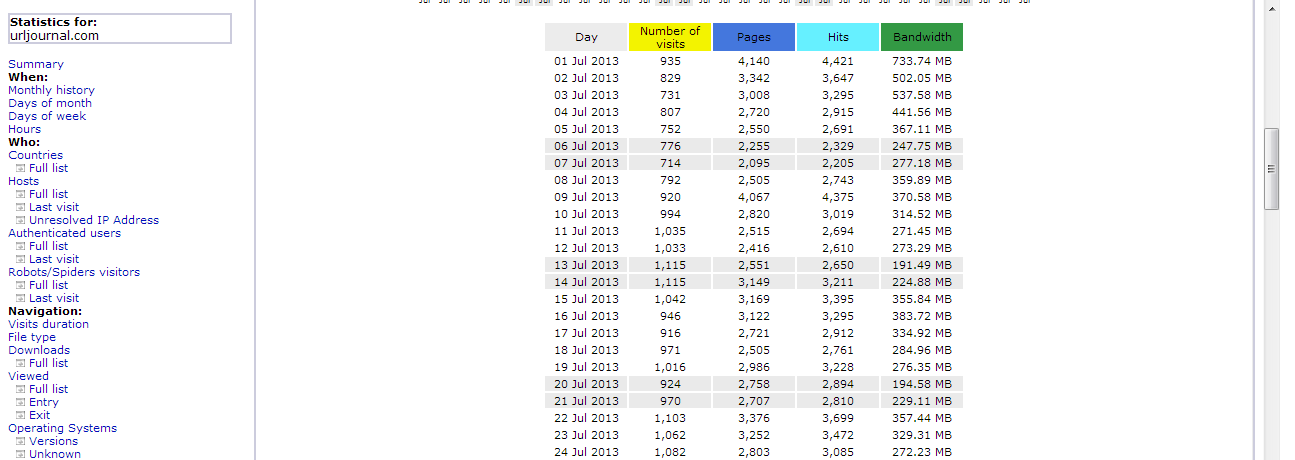Click icon beside Downloads Full list
The image size is (1295, 460).
20,363
